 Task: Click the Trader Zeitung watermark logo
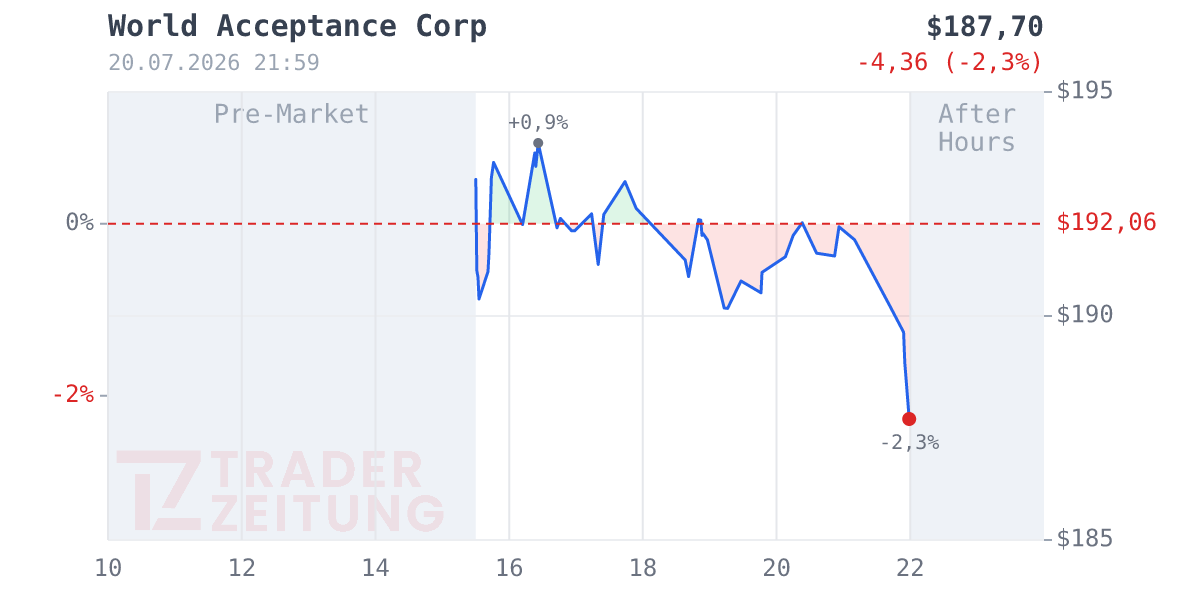tap(280, 491)
